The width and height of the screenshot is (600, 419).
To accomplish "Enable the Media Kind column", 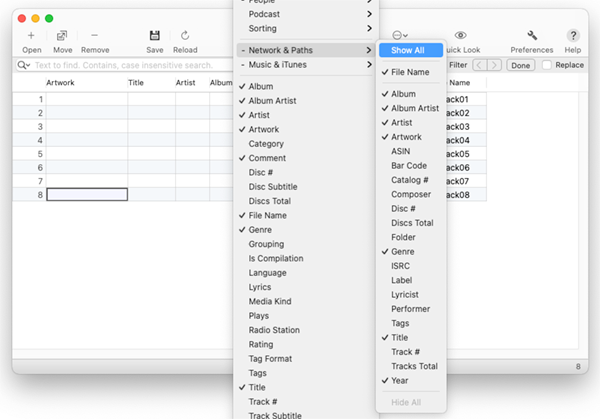I will 306,302.
